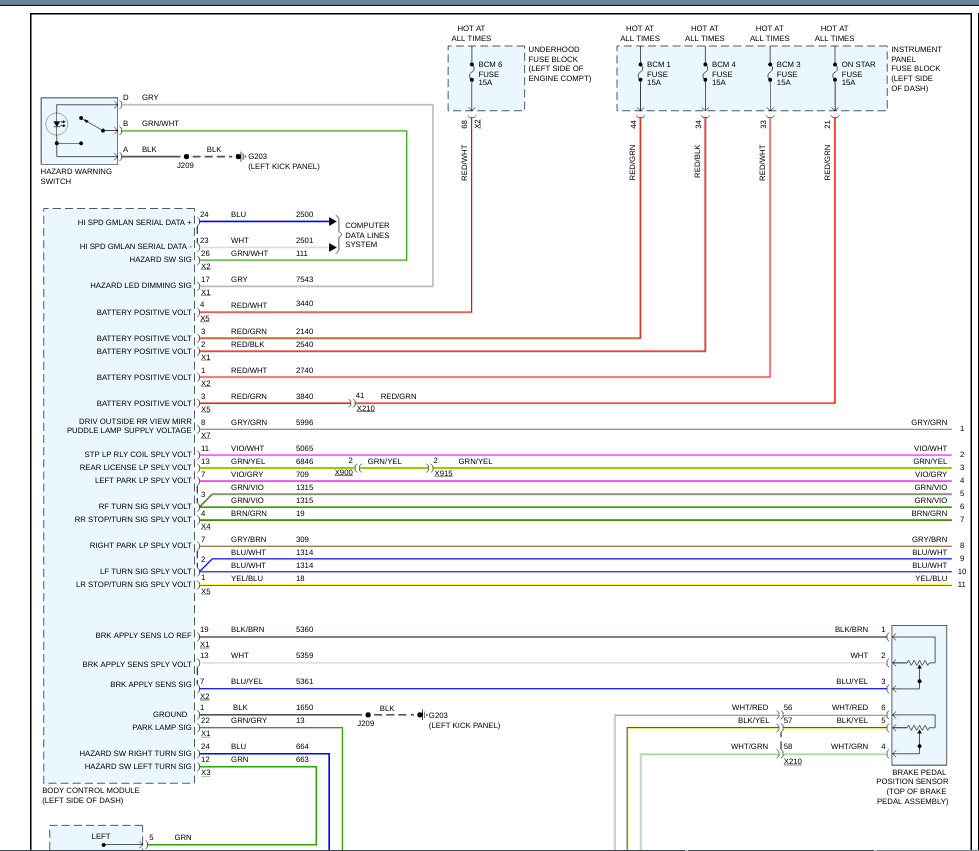Select the Hazard Warning Switch component symbol

pyautogui.click(x=79, y=130)
